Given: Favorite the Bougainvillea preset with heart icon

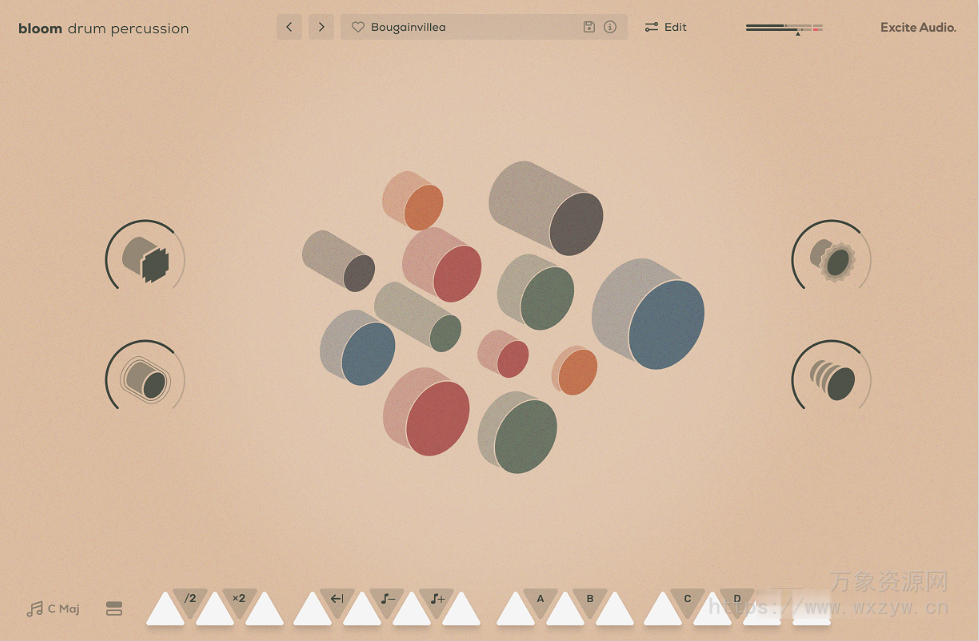Looking at the screenshot, I should pyautogui.click(x=358, y=27).
